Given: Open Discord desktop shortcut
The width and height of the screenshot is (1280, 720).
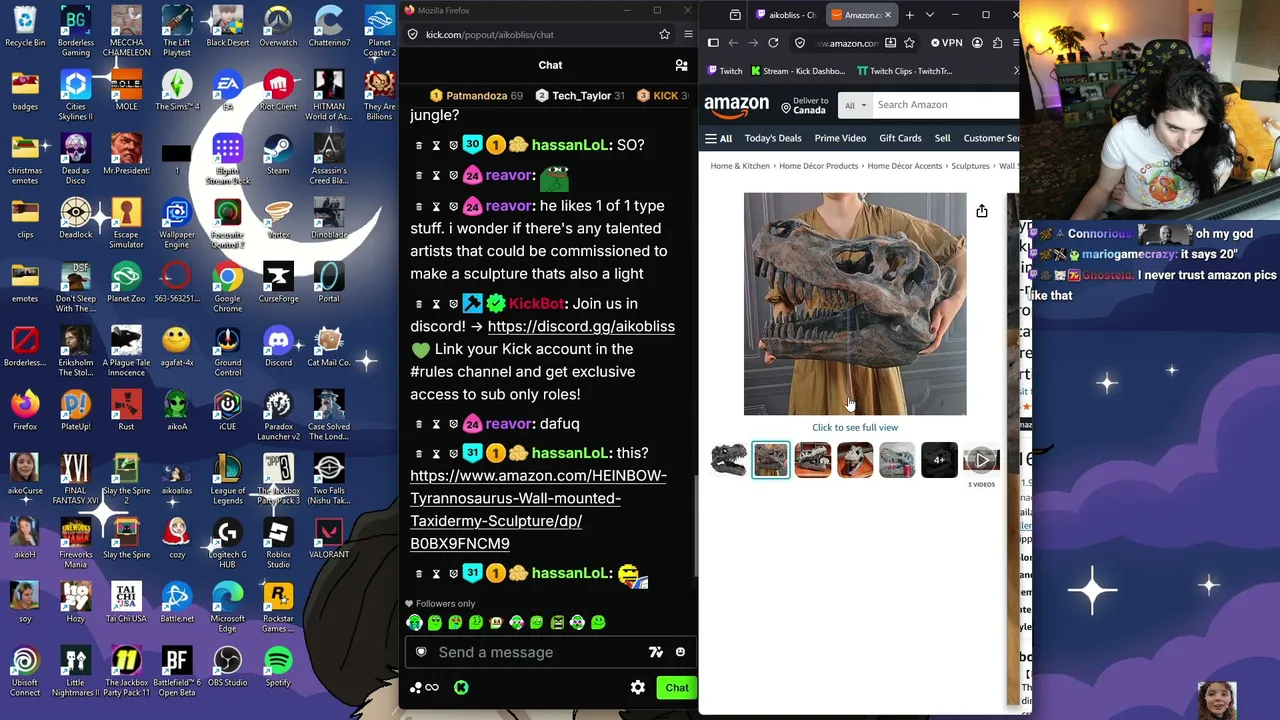Looking at the screenshot, I should pyautogui.click(x=278, y=347).
